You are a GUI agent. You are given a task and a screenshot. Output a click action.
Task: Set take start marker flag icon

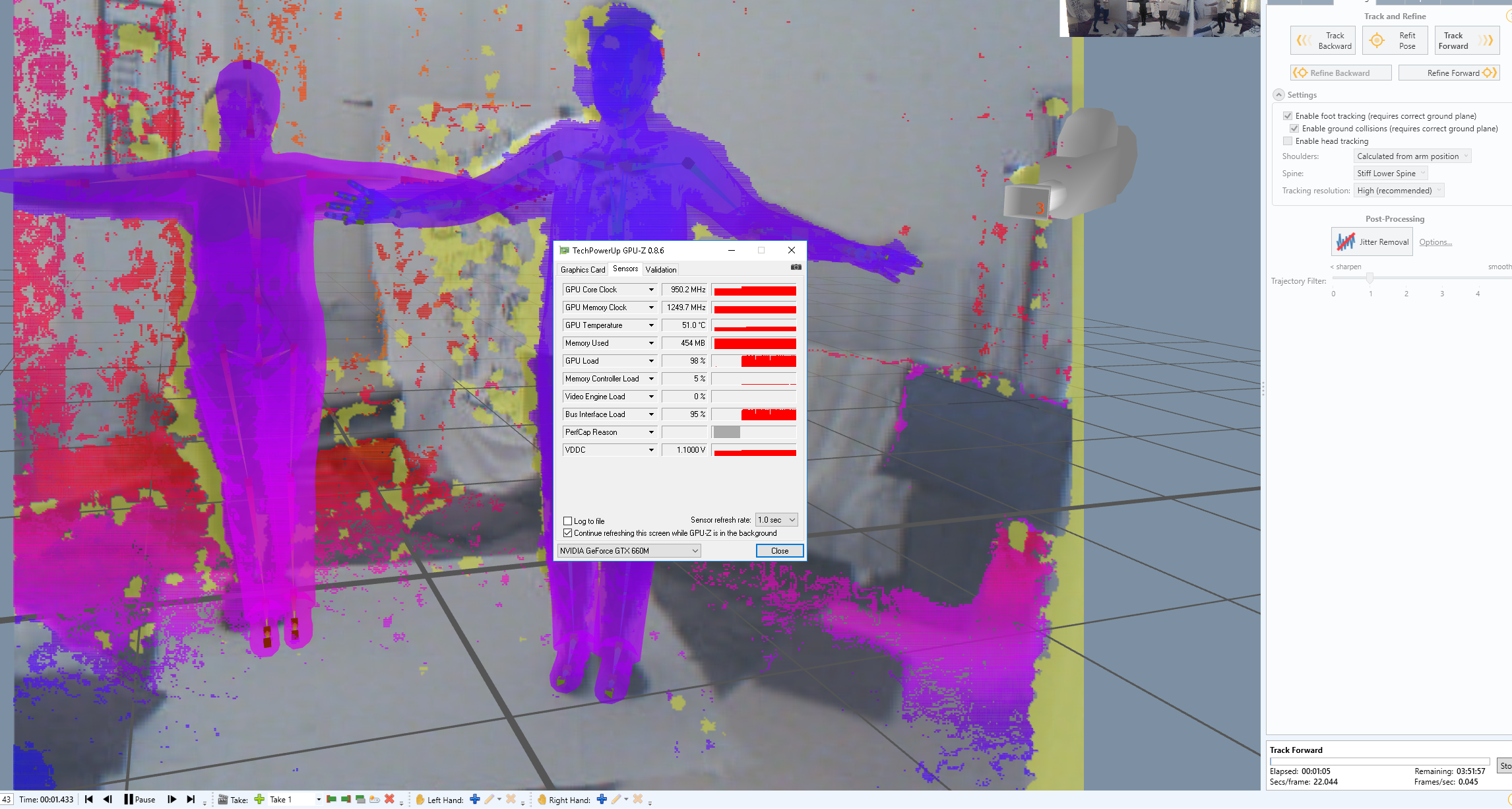[x=331, y=799]
